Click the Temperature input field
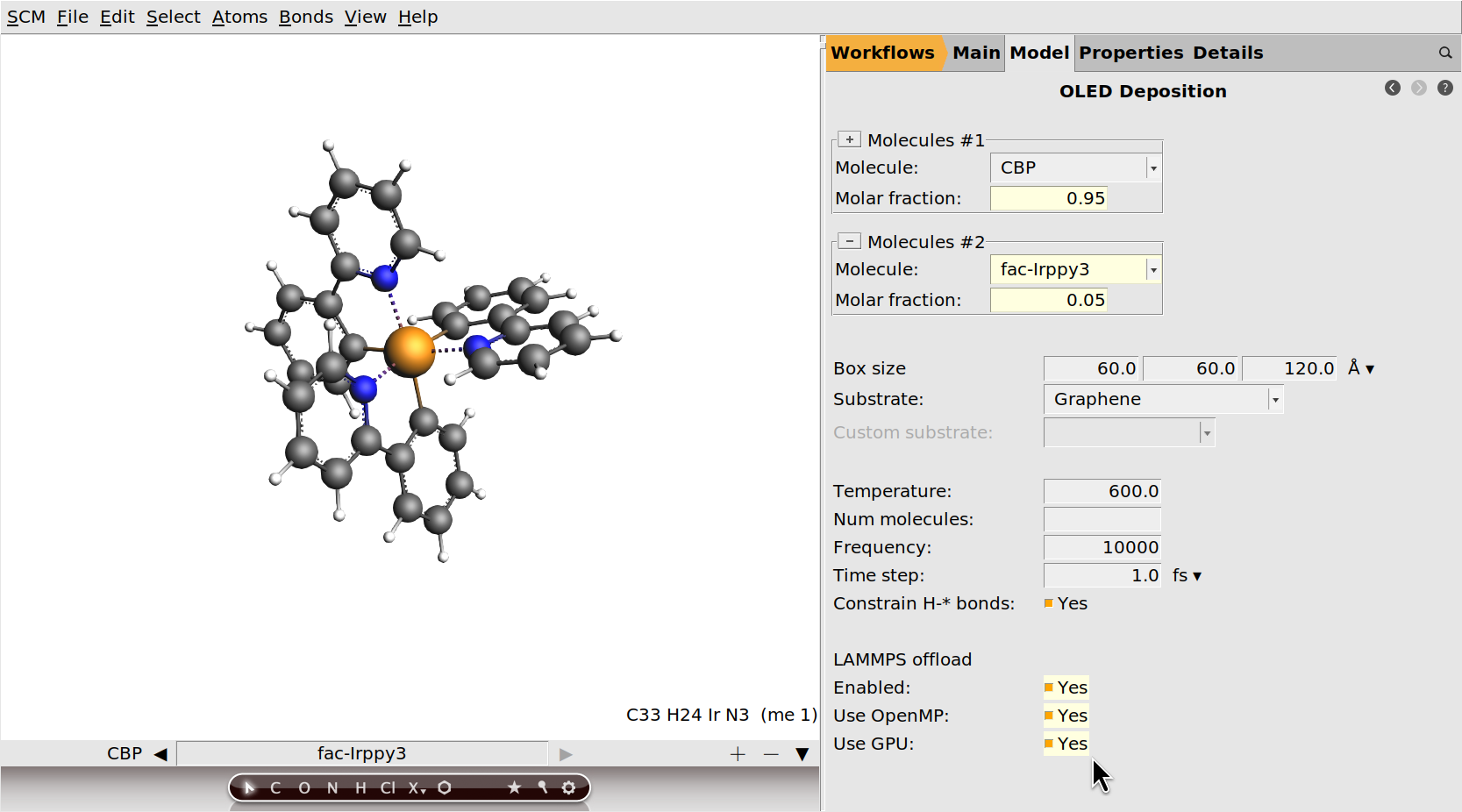The height and width of the screenshot is (812, 1462). 1102,491
